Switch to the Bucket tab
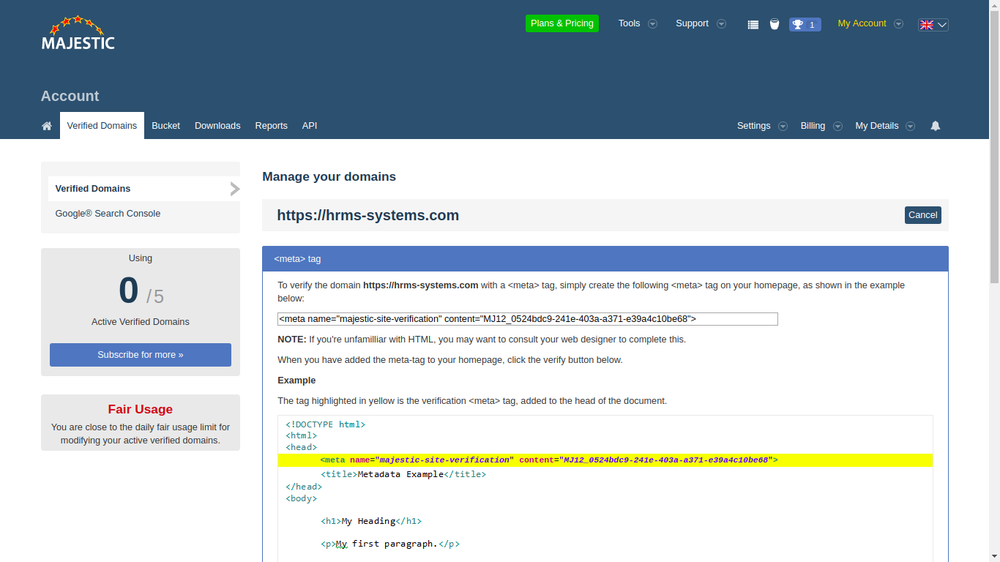 [166, 126]
